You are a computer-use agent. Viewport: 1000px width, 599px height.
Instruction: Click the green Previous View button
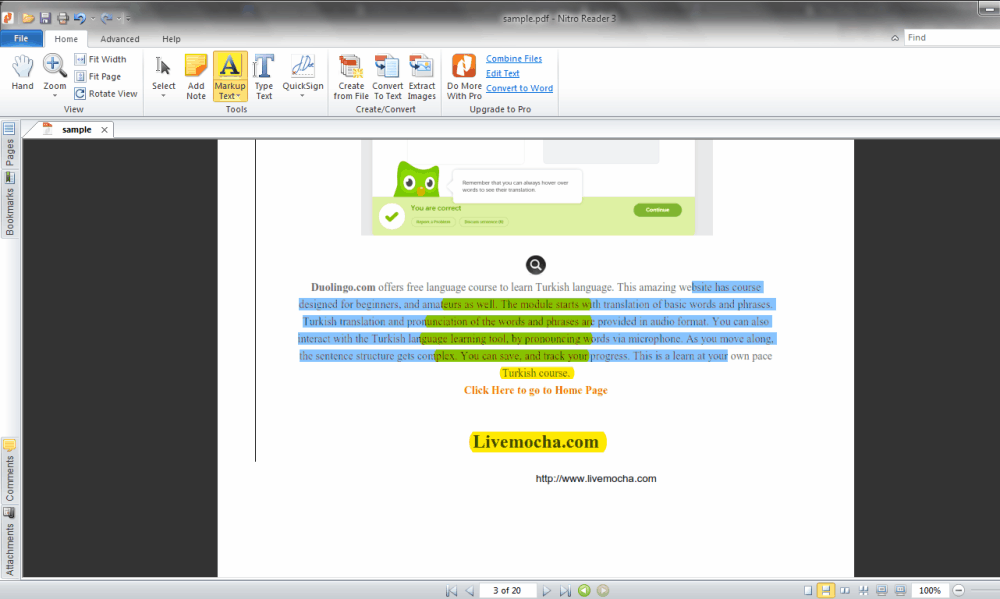[584, 591]
